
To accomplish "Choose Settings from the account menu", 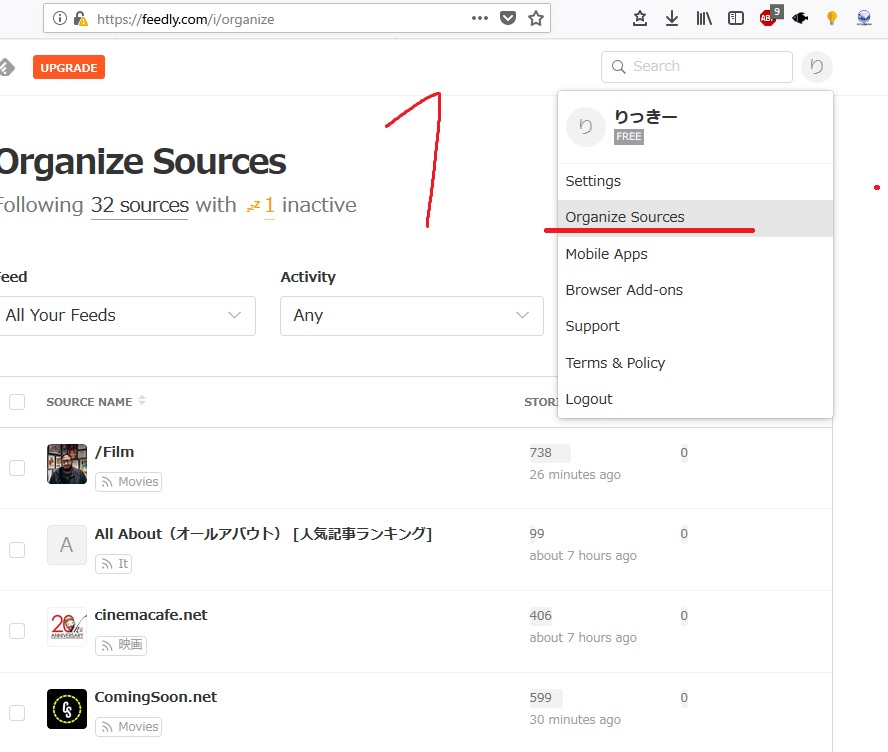I will tap(695, 181).
